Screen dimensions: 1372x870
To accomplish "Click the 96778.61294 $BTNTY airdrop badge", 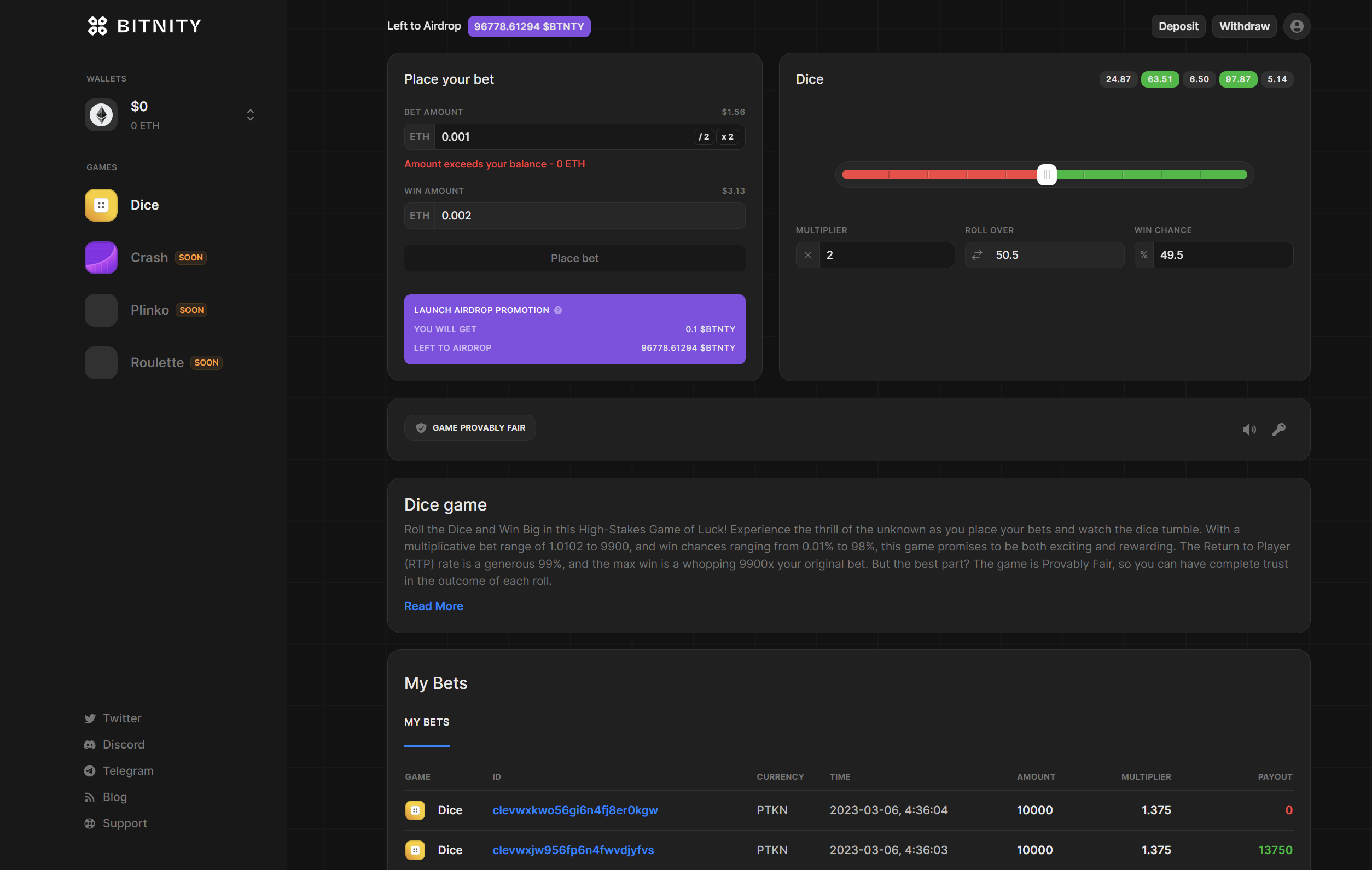I will (529, 26).
